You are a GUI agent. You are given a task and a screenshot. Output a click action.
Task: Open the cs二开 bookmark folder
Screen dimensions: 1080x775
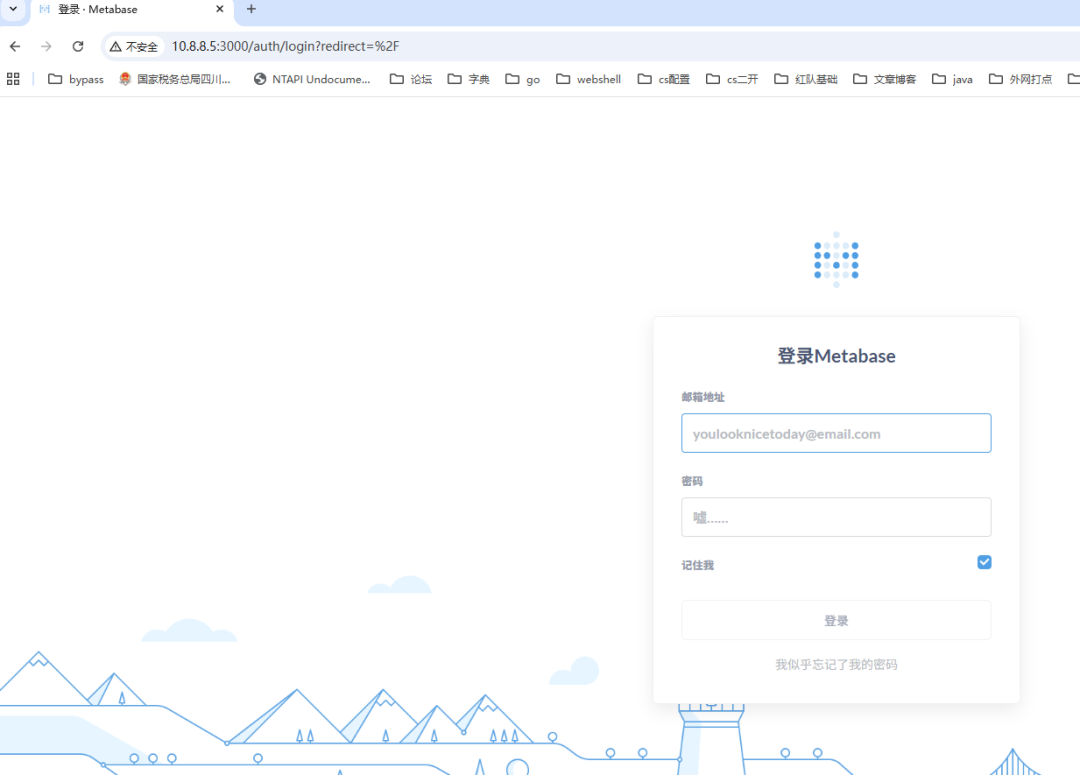[731, 79]
